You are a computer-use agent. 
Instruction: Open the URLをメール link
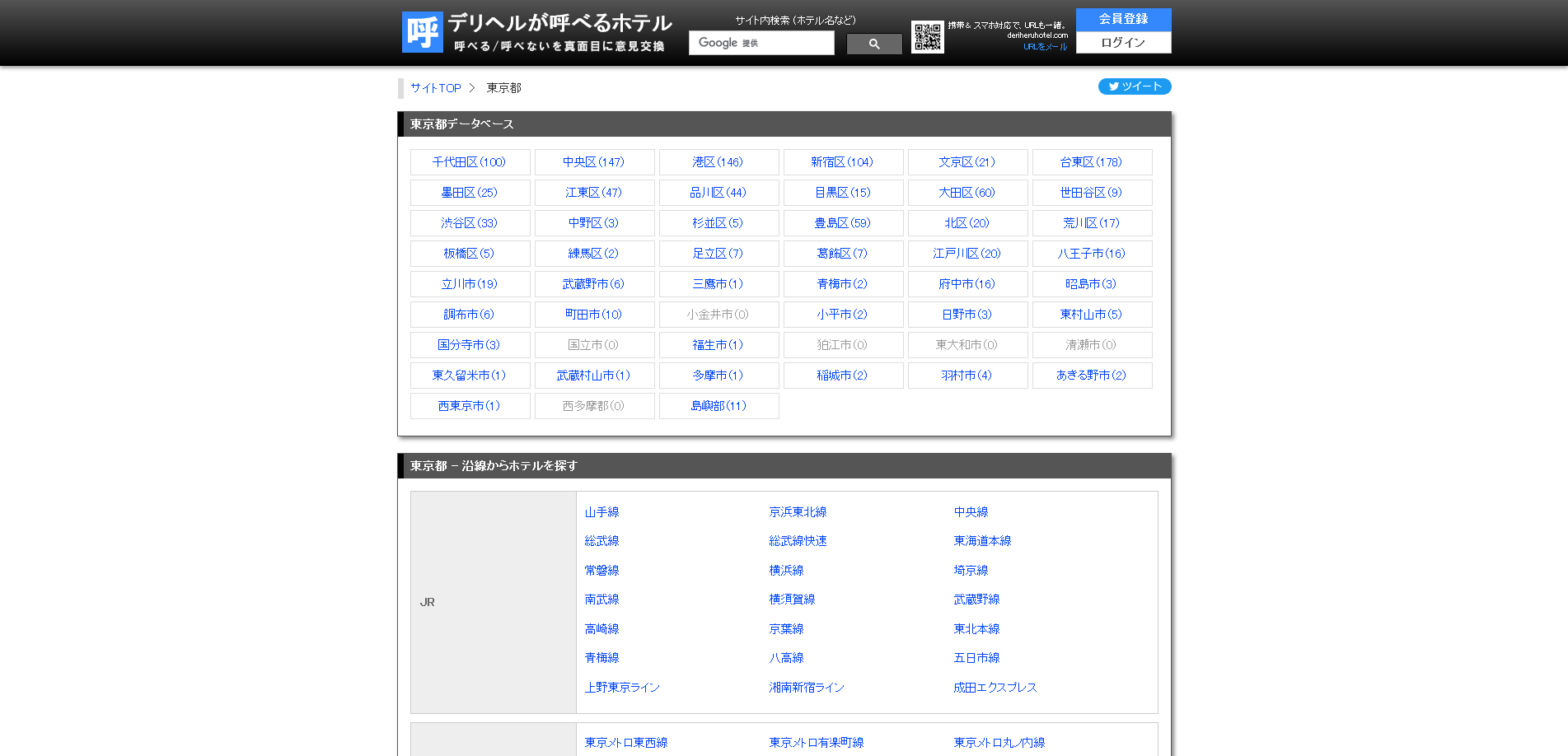[x=1045, y=47]
